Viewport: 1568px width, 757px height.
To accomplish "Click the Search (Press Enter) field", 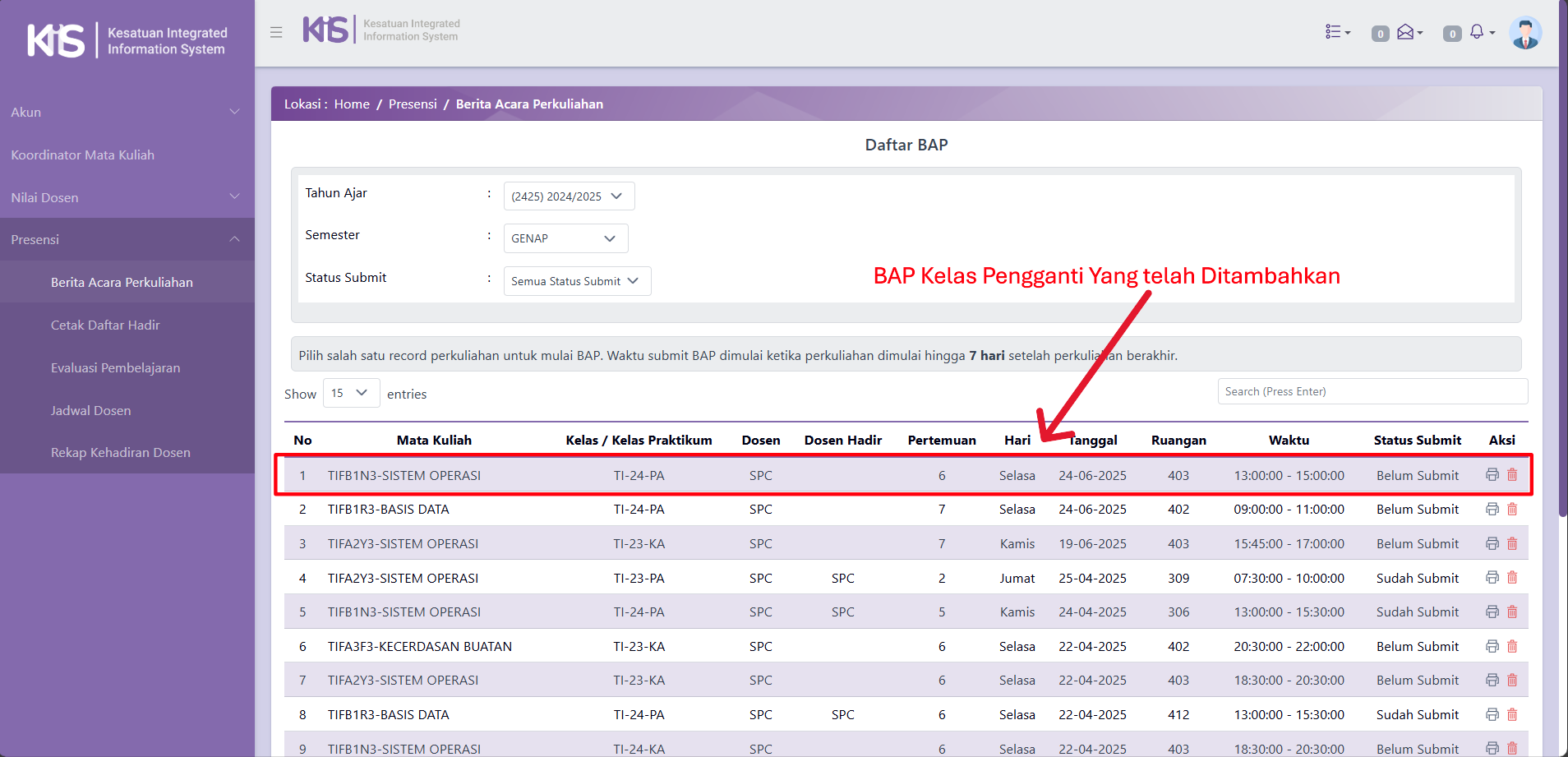I will click(1372, 391).
